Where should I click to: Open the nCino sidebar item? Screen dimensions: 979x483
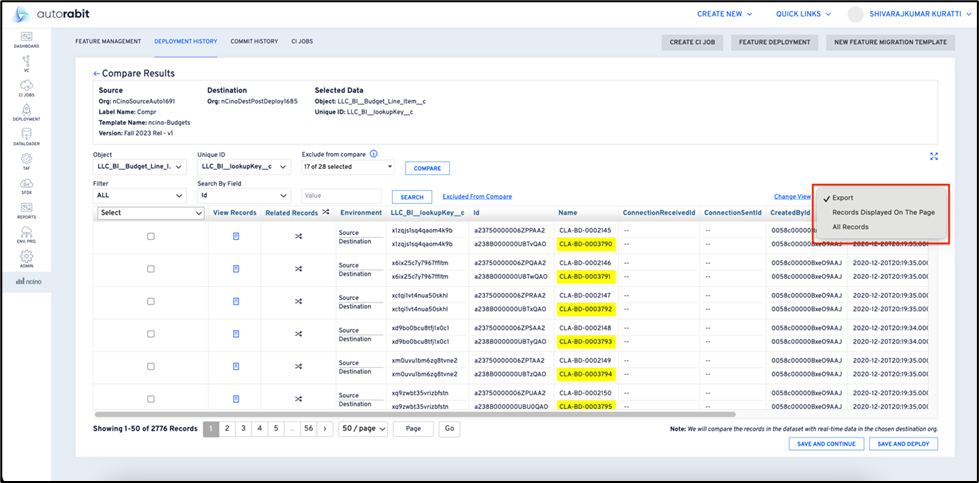(26, 281)
